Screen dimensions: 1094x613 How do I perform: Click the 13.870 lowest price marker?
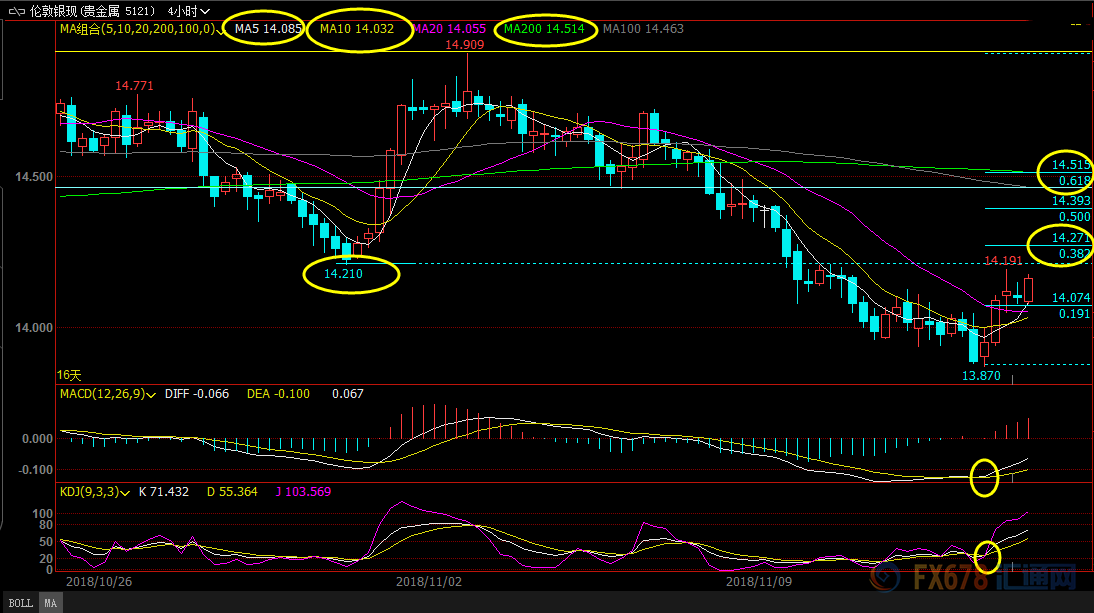point(981,376)
